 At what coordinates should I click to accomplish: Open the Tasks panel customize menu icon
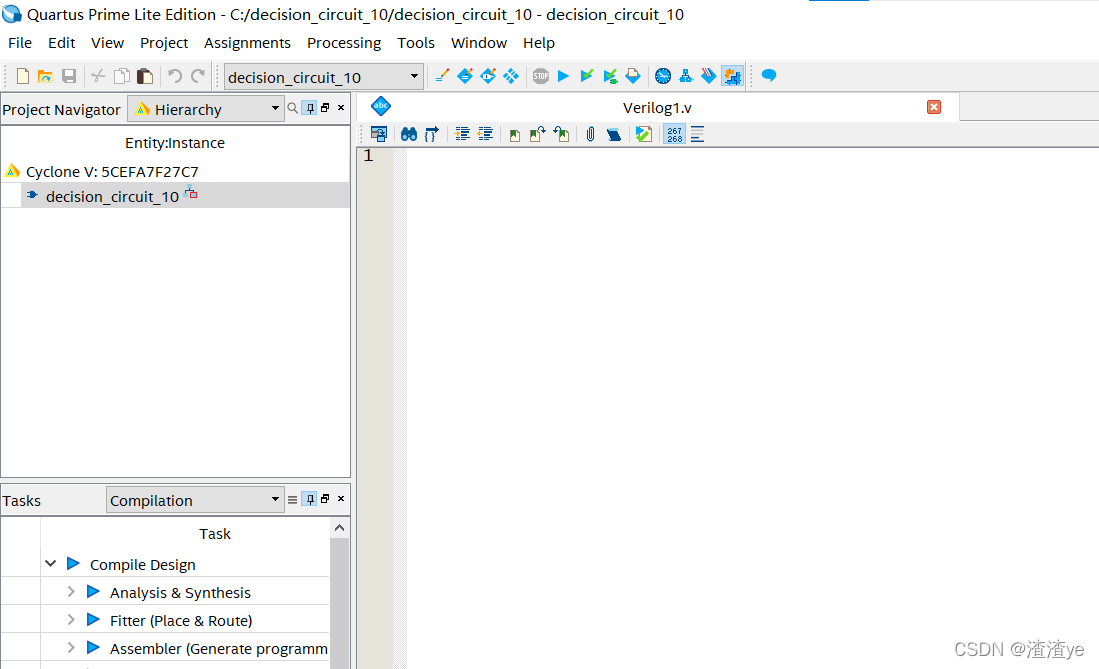pyautogui.click(x=292, y=499)
